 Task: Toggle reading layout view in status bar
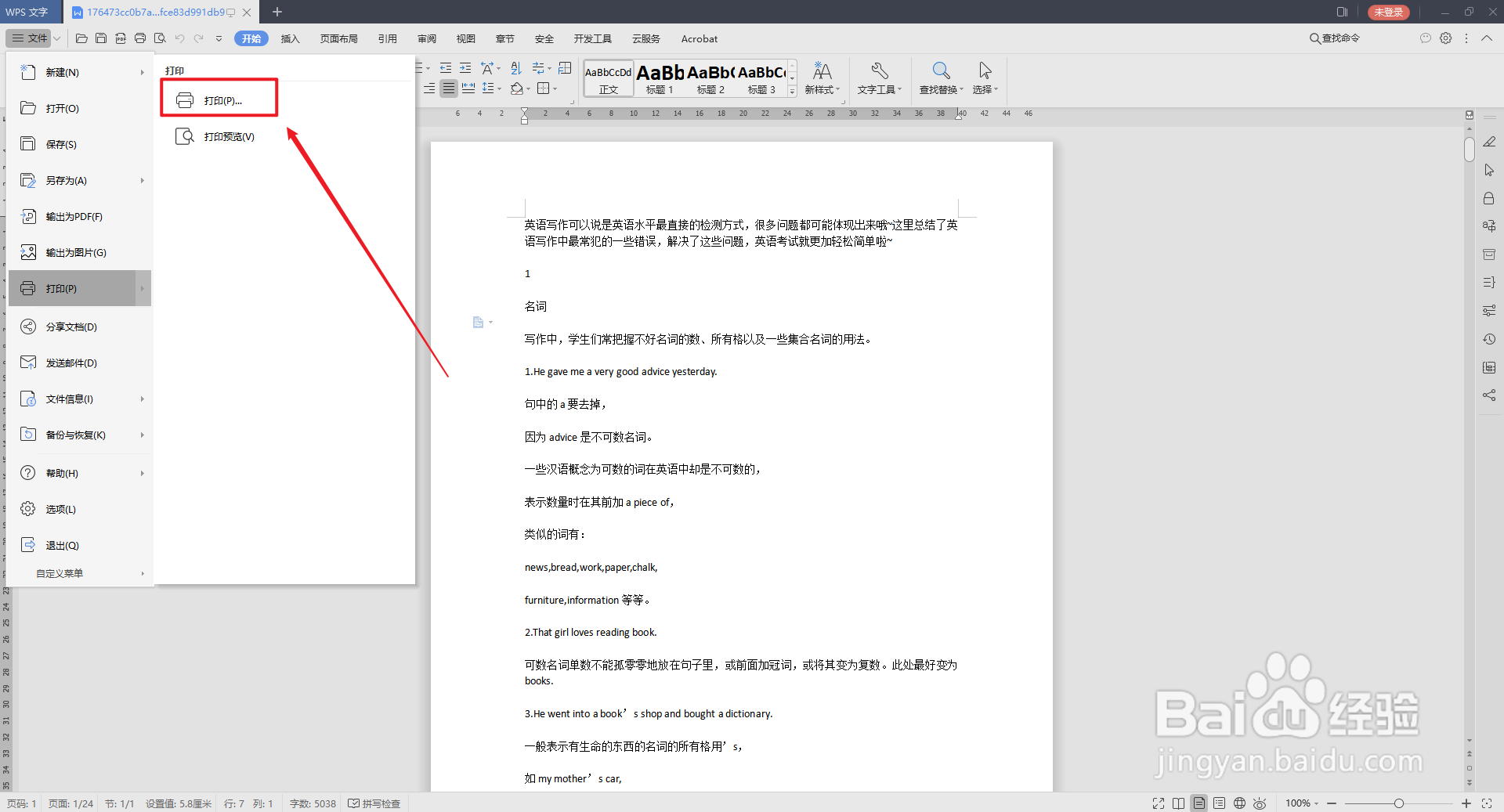[x=1179, y=803]
